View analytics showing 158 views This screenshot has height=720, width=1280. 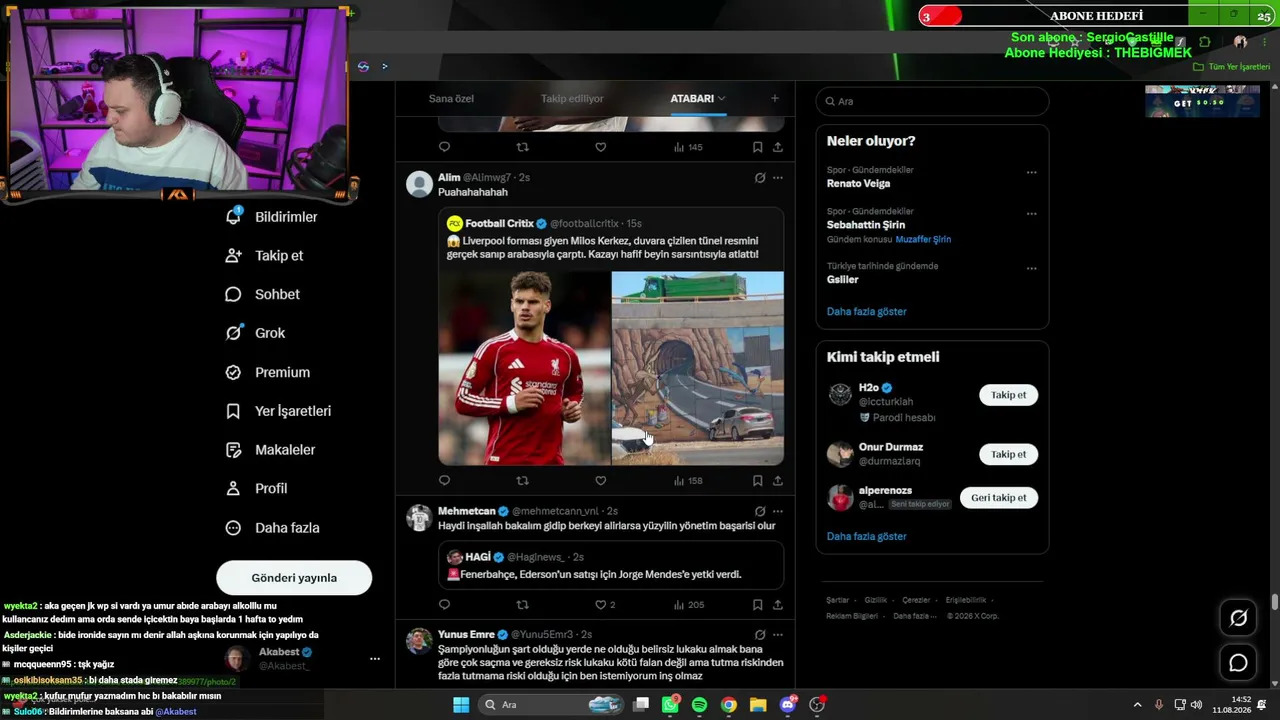click(688, 481)
